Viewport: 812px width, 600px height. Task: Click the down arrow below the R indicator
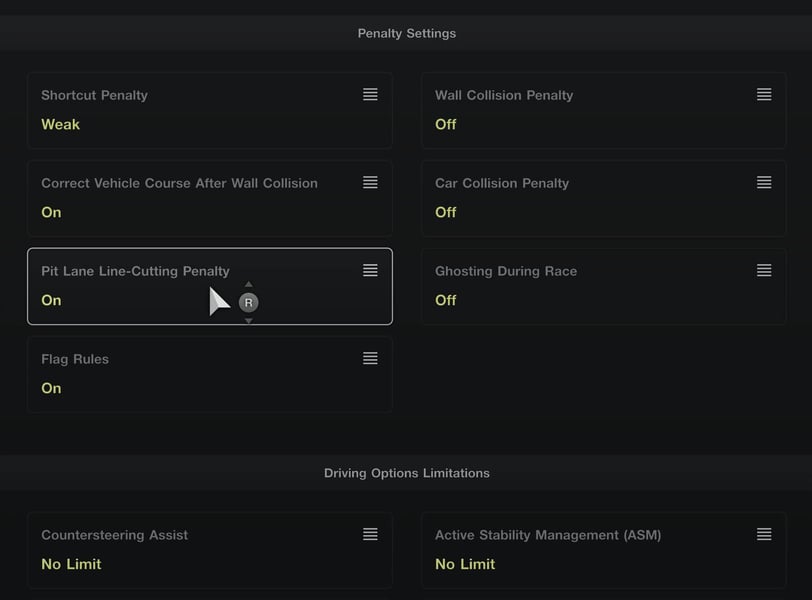[249, 321]
